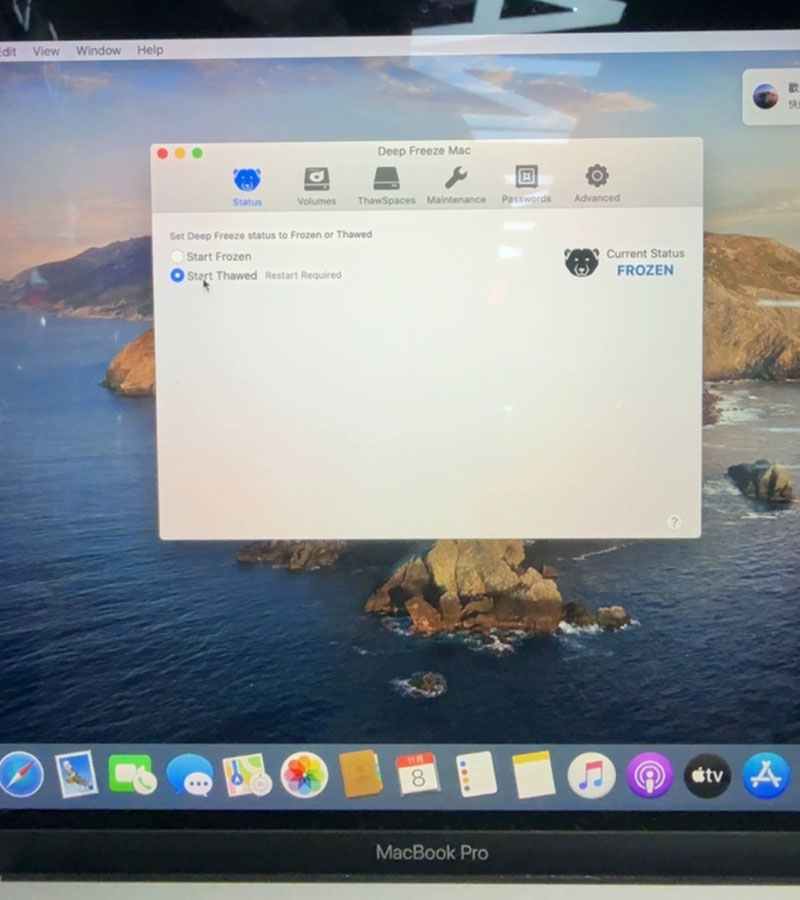Select the Start Thawed radio button

pyautogui.click(x=177, y=275)
